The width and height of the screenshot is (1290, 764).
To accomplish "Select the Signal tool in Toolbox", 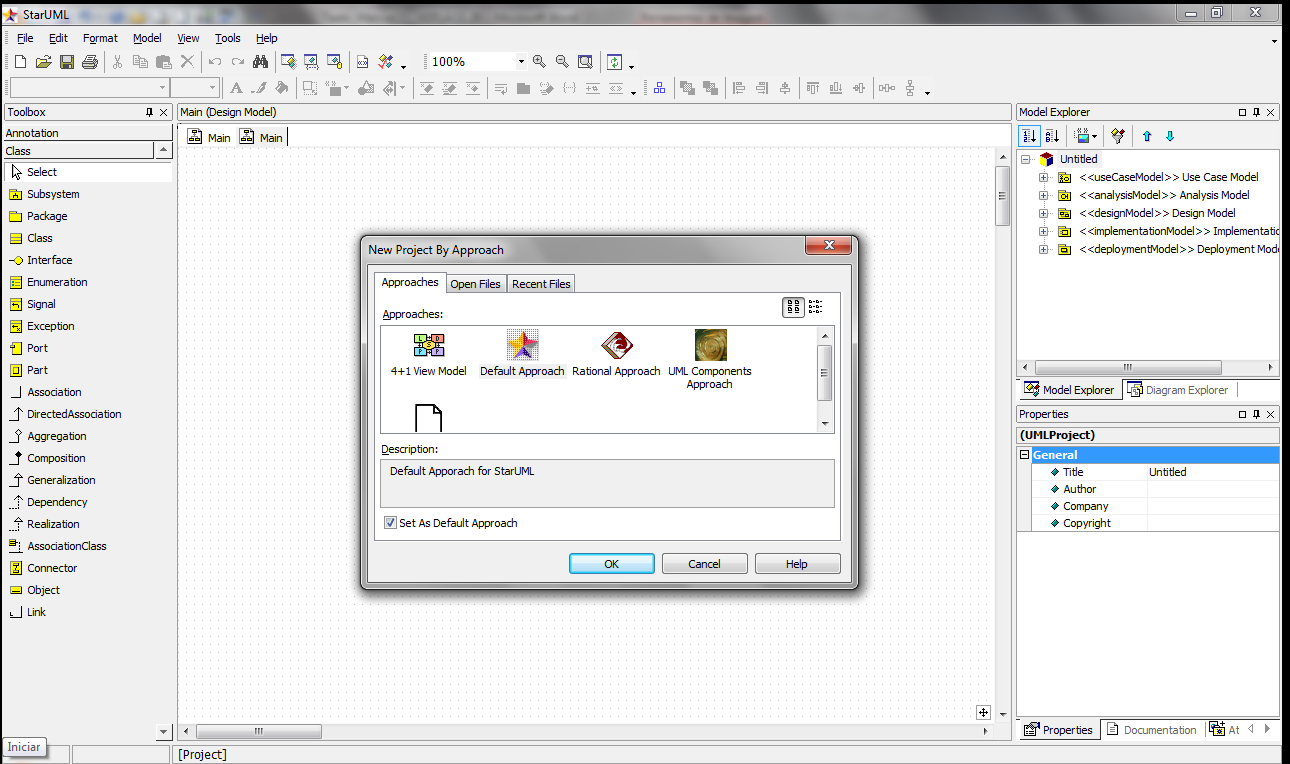I will coord(41,304).
